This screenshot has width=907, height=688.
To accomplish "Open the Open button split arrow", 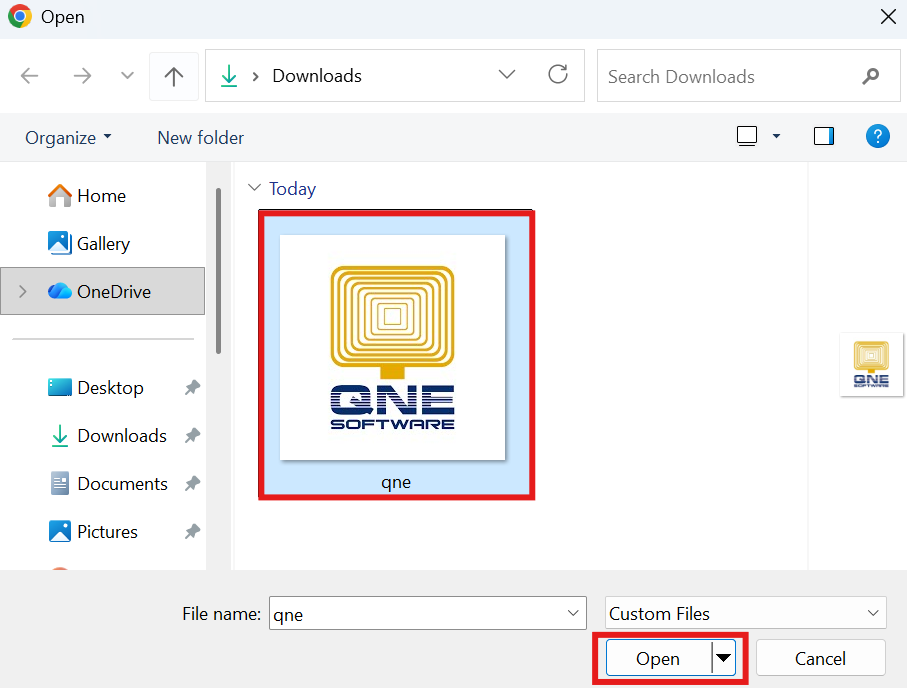I will click(x=723, y=658).
